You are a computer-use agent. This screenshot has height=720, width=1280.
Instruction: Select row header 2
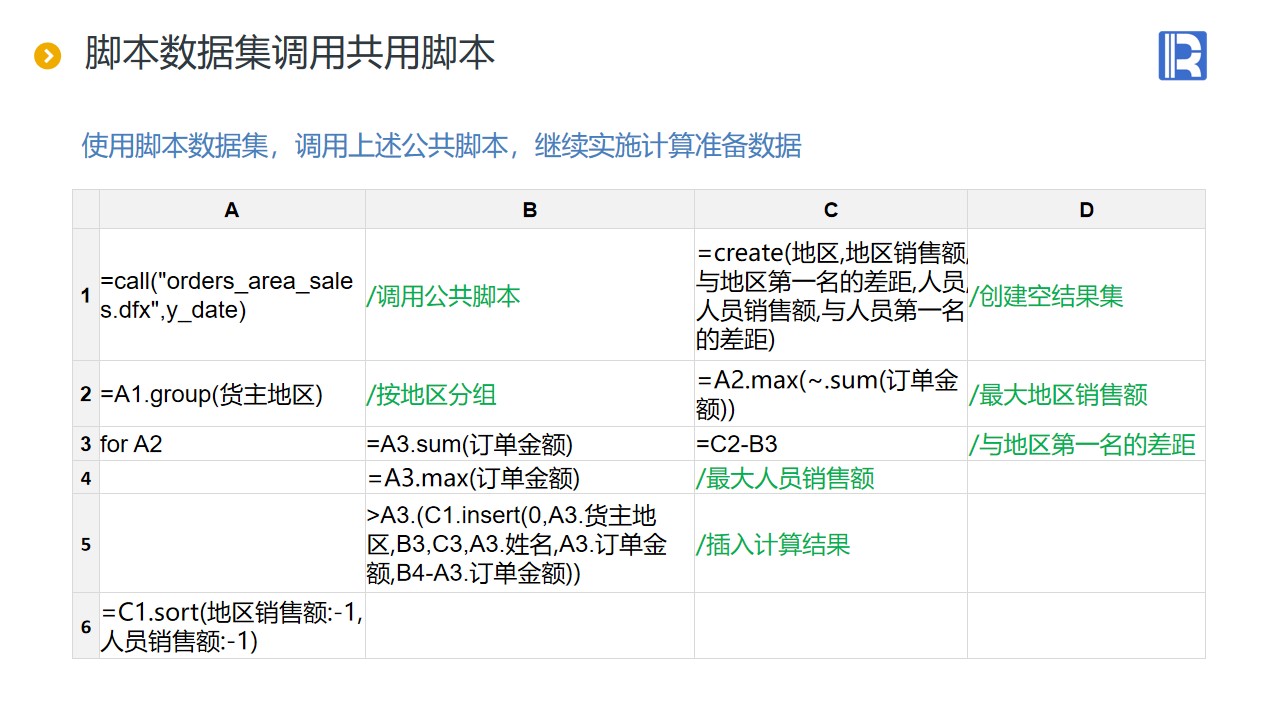(86, 394)
